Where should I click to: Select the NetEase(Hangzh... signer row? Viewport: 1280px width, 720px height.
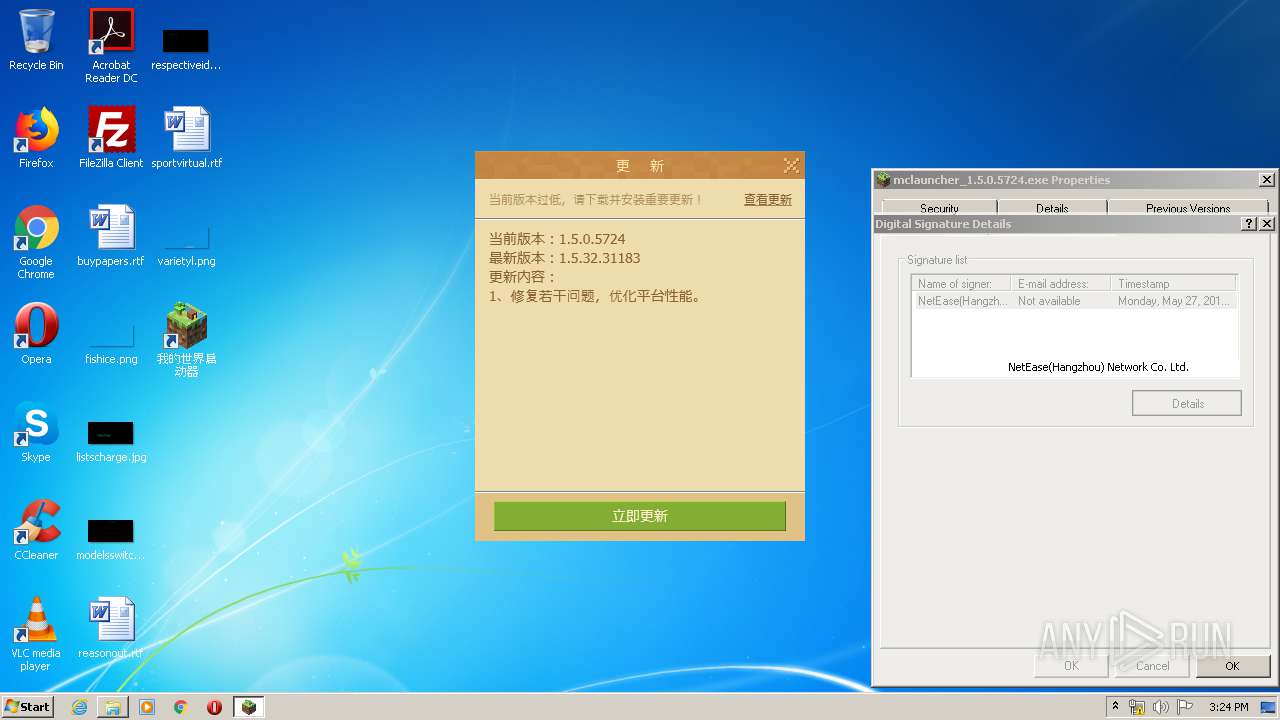(1075, 301)
